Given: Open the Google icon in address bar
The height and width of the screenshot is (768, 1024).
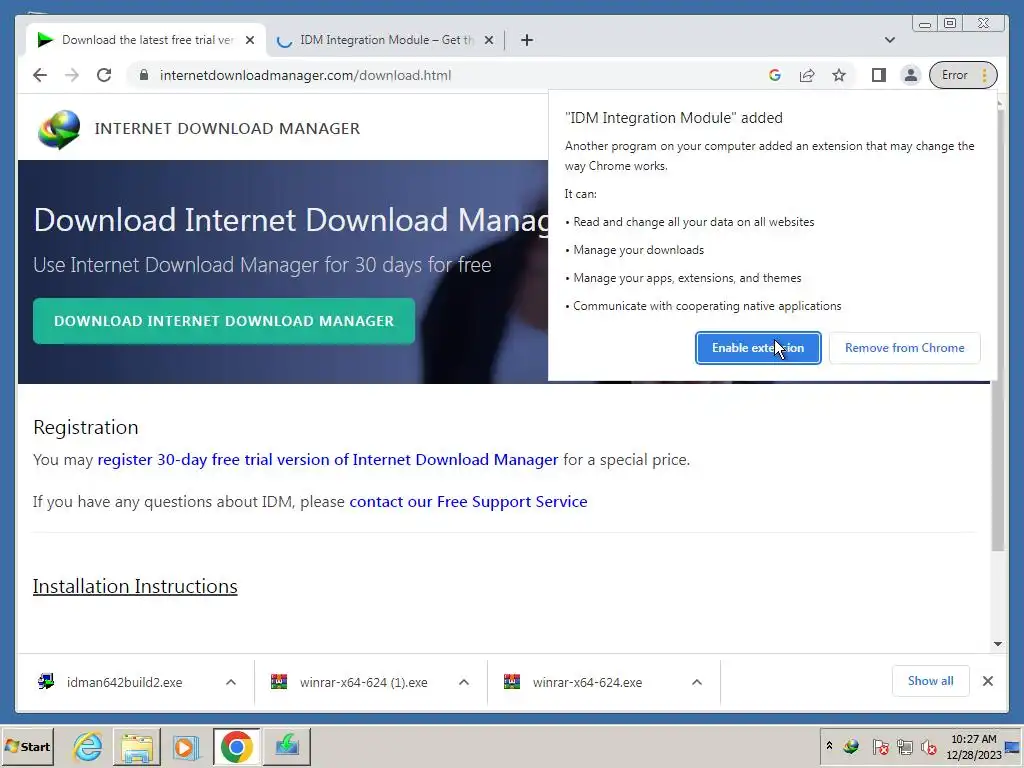Looking at the screenshot, I should 775,75.
